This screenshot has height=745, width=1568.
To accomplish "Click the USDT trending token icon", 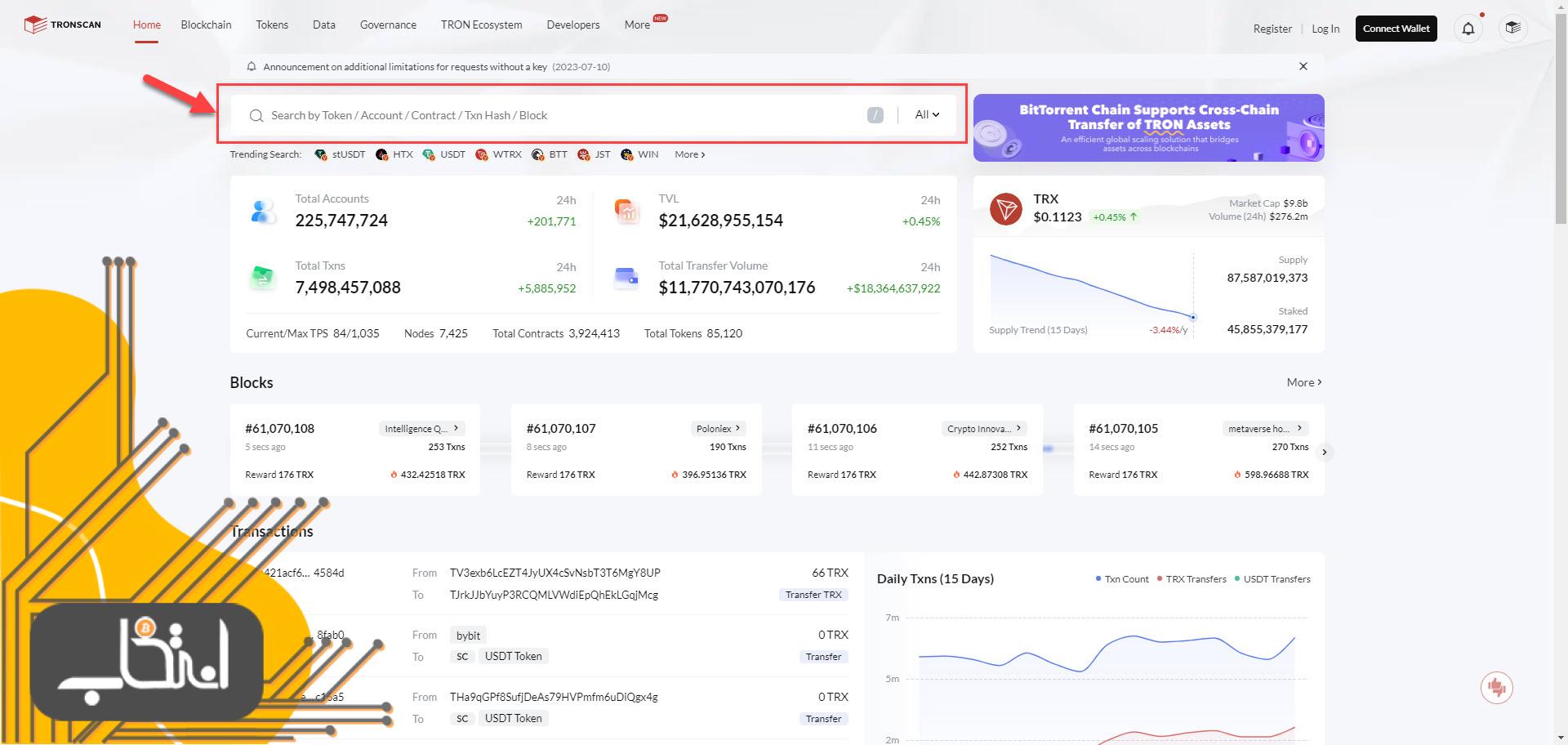I will coord(429,154).
